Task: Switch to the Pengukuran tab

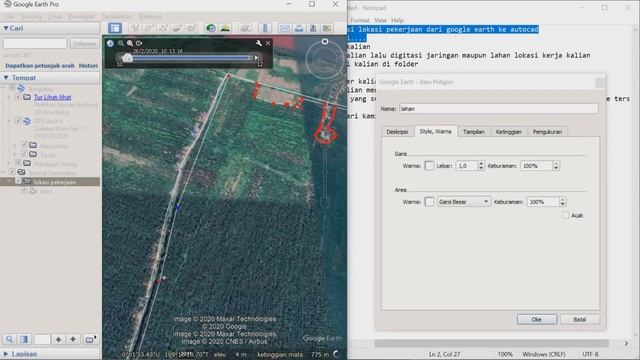Action: tap(547, 132)
